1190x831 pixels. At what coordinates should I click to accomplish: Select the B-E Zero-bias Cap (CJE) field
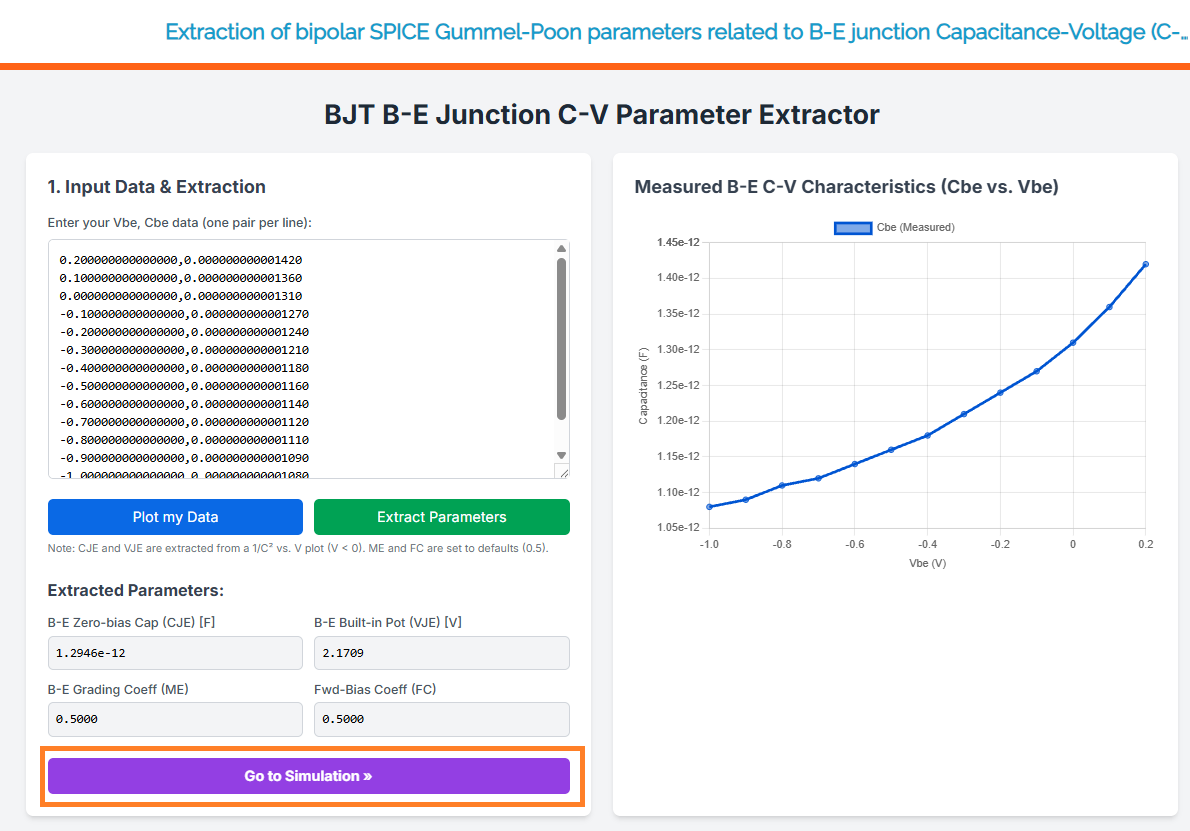[x=175, y=653]
